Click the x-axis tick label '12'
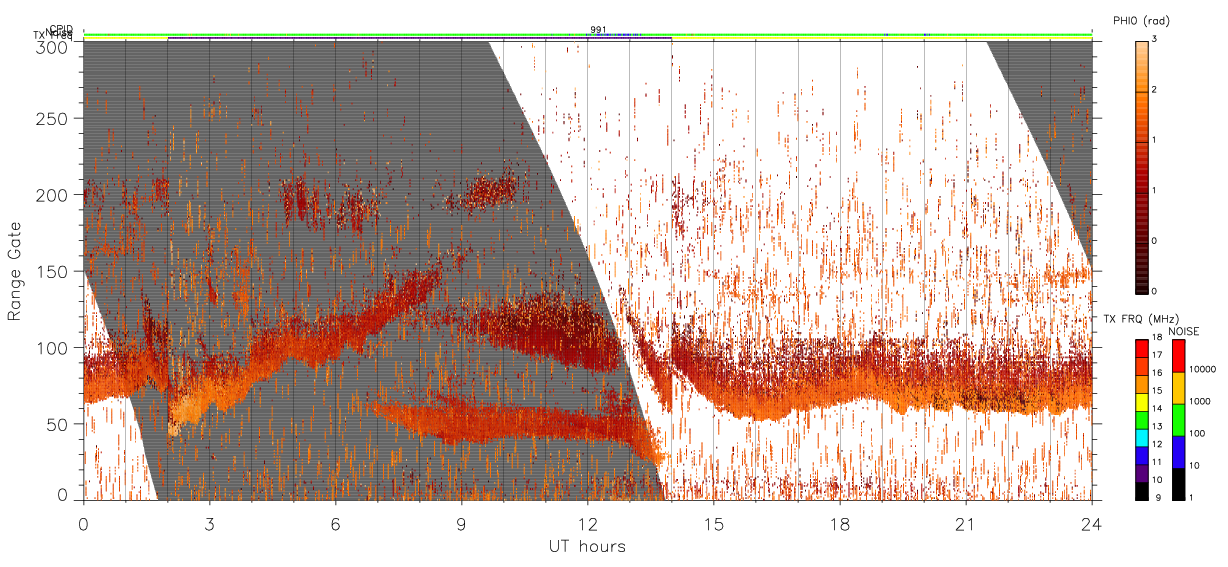The width and height of the screenshot is (1228, 567). coord(587,524)
